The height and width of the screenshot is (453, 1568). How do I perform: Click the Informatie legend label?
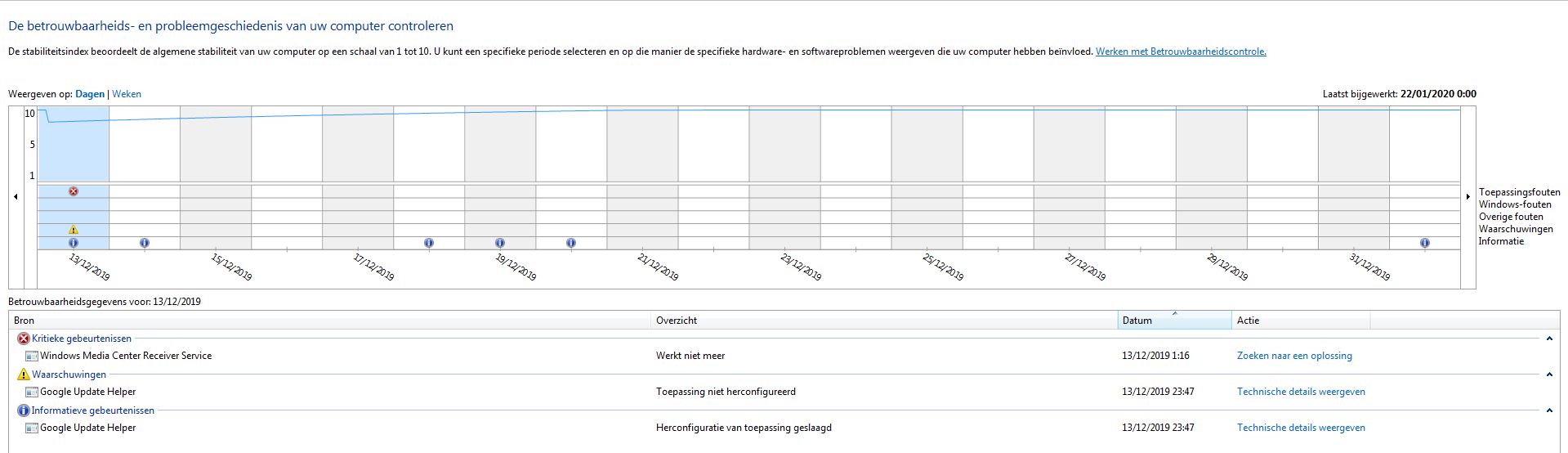pyautogui.click(x=1501, y=241)
